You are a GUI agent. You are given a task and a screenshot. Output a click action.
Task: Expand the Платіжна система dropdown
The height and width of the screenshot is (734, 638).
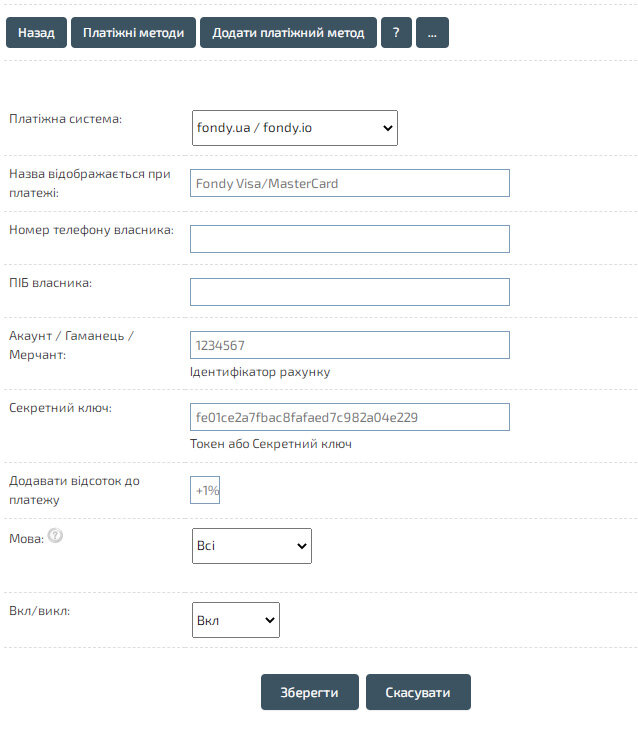pos(294,128)
